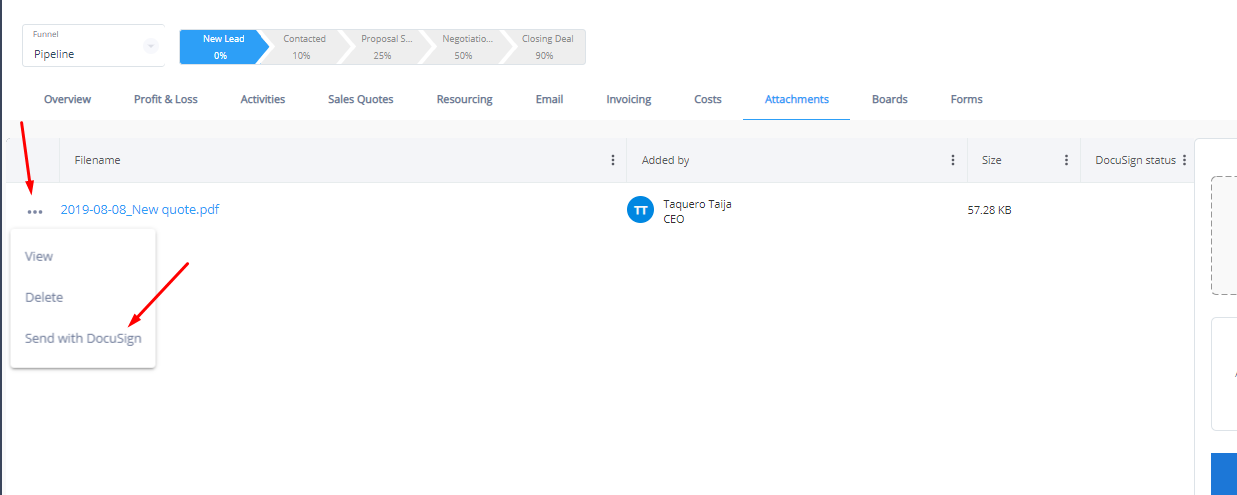Set pipeline stage to Contacted 10%
Viewport: 1237px width, 495px height.
[303, 47]
